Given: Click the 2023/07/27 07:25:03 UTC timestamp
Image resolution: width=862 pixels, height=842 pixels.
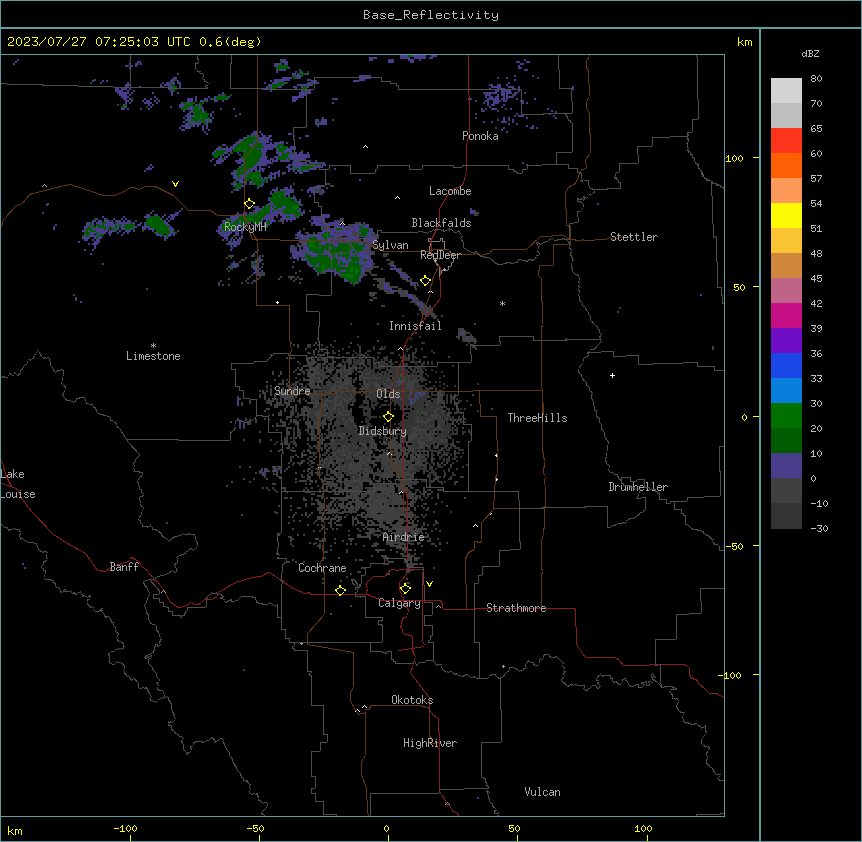Looking at the screenshot, I should point(99,42).
